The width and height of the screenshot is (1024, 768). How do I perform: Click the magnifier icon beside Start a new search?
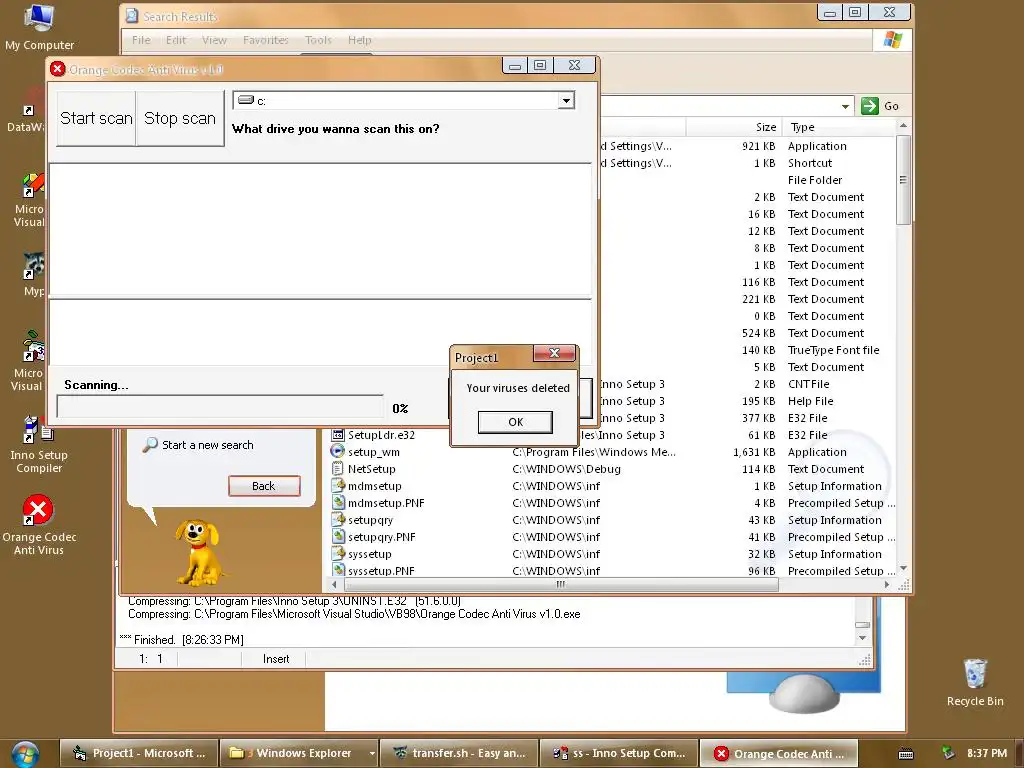pos(150,445)
